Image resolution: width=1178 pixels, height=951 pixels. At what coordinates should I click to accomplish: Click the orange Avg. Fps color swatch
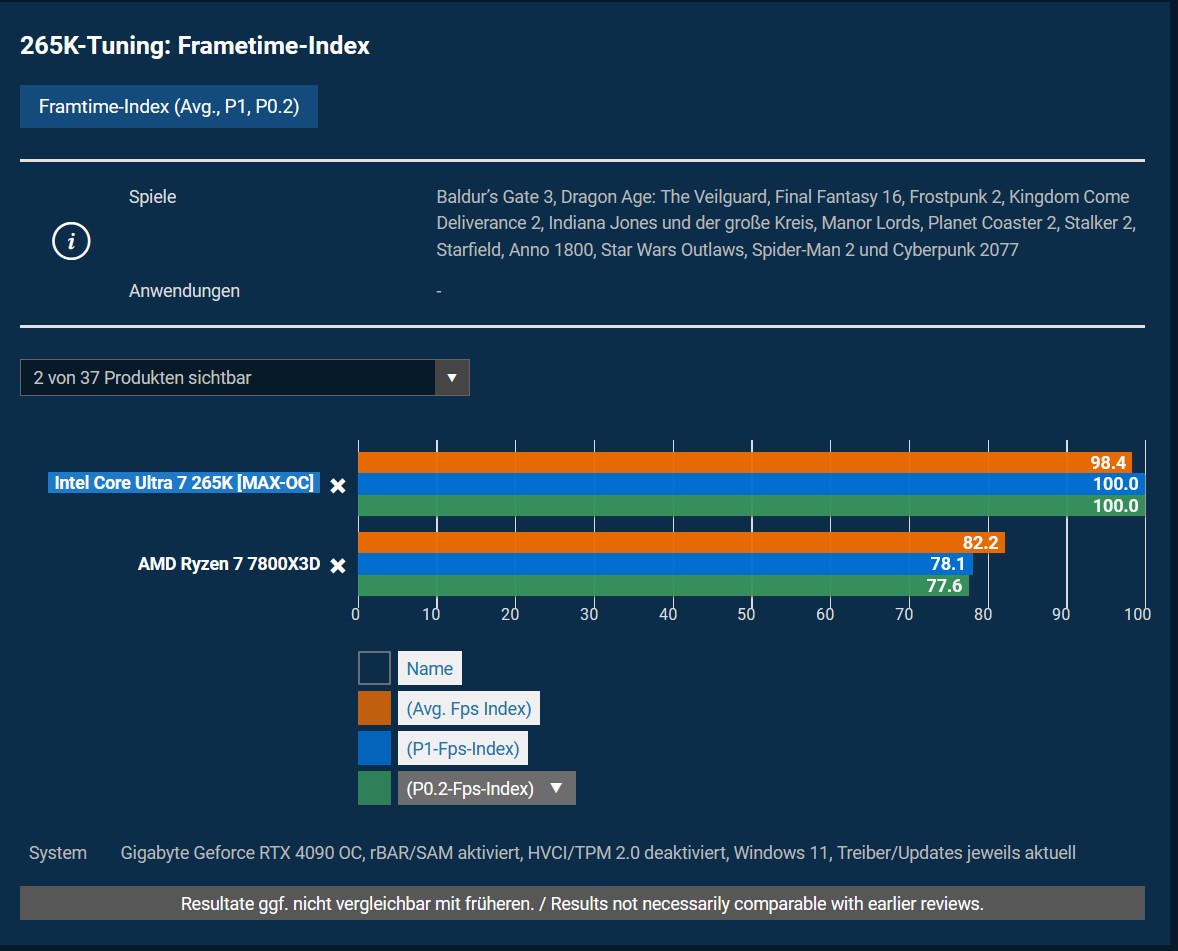pos(375,708)
